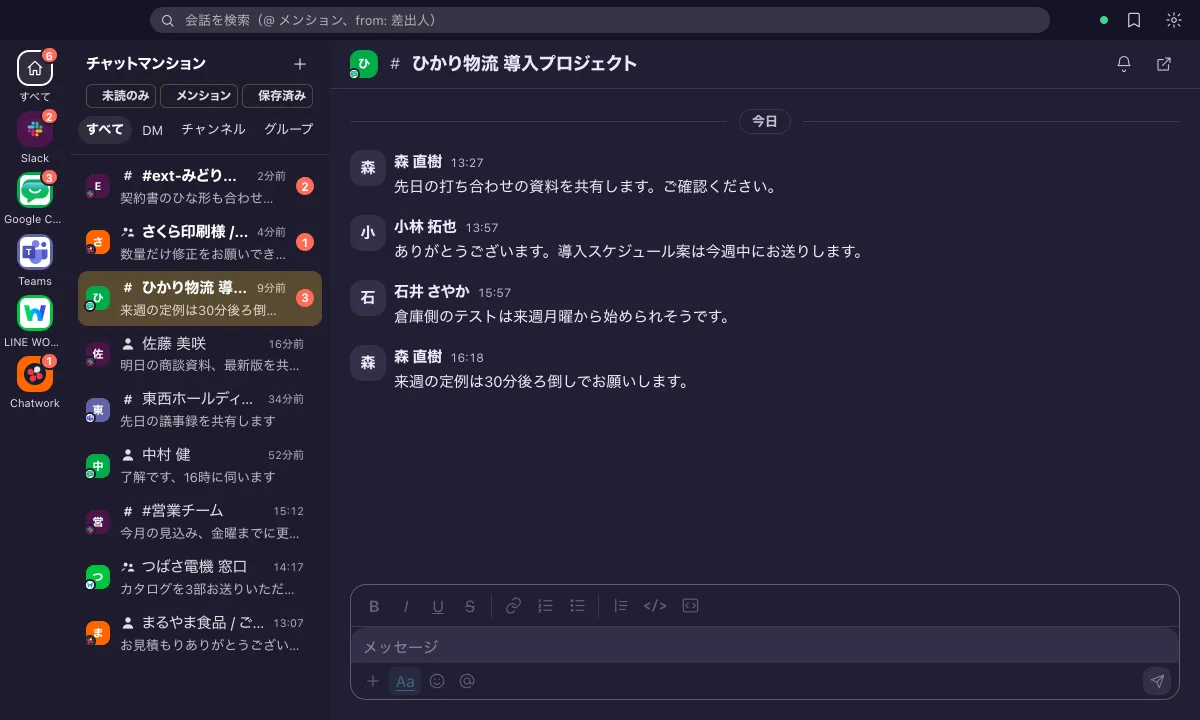Switch to the チャンネル tab
The width and height of the screenshot is (1200, 720).
coord(213,130)
